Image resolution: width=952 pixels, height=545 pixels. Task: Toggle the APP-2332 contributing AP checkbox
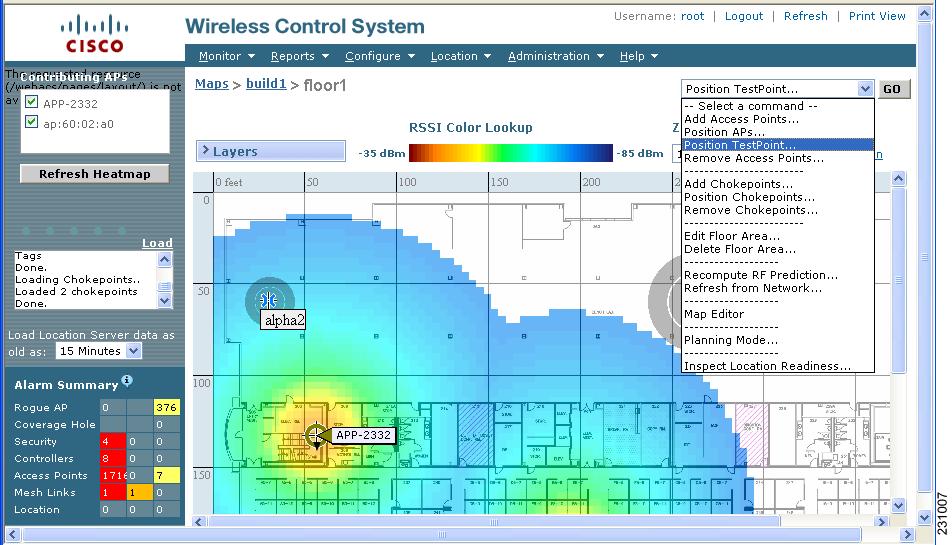(x=32, y=103)
